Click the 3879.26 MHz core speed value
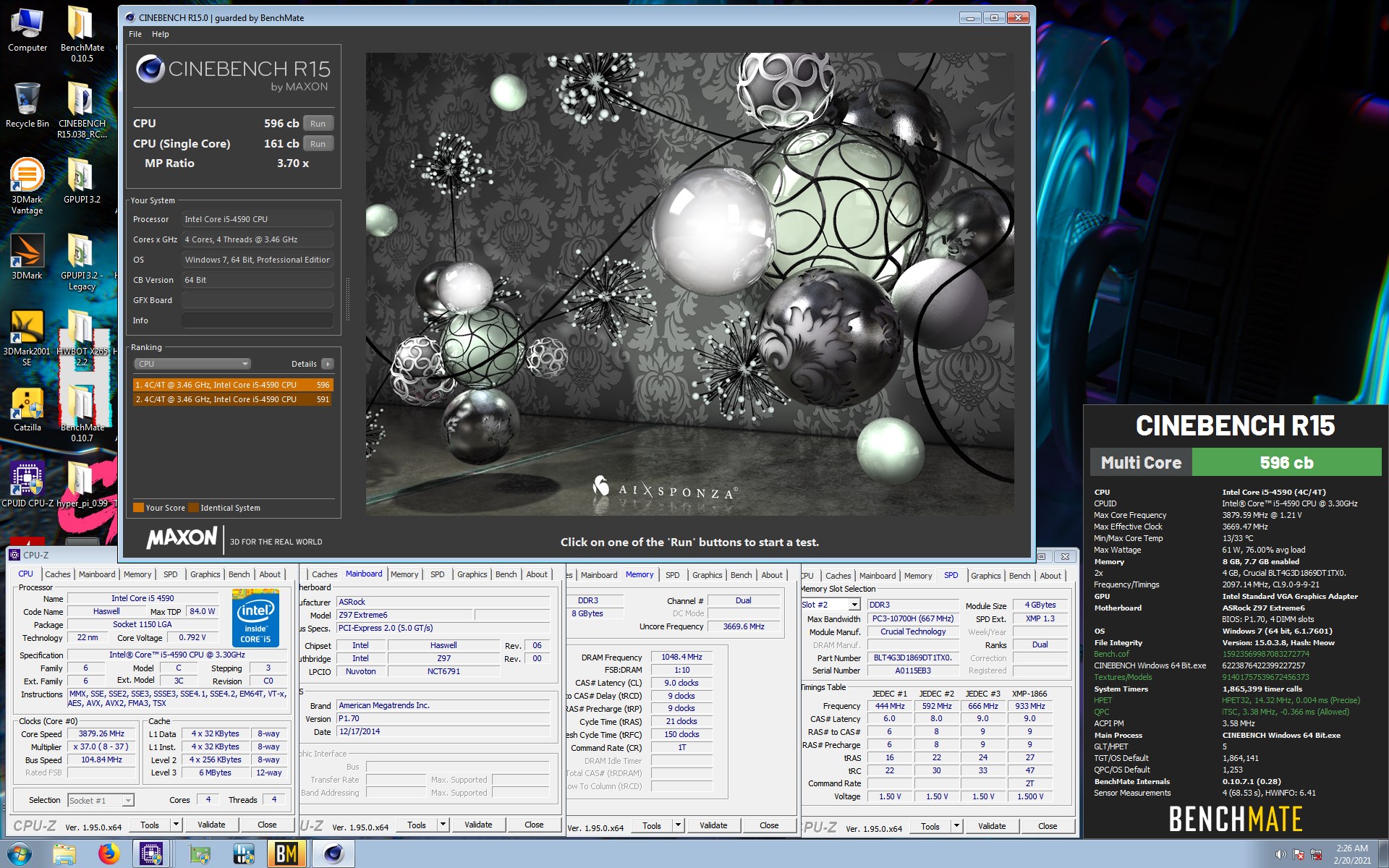Viewport: 1389px width, 868px height. 101,733
